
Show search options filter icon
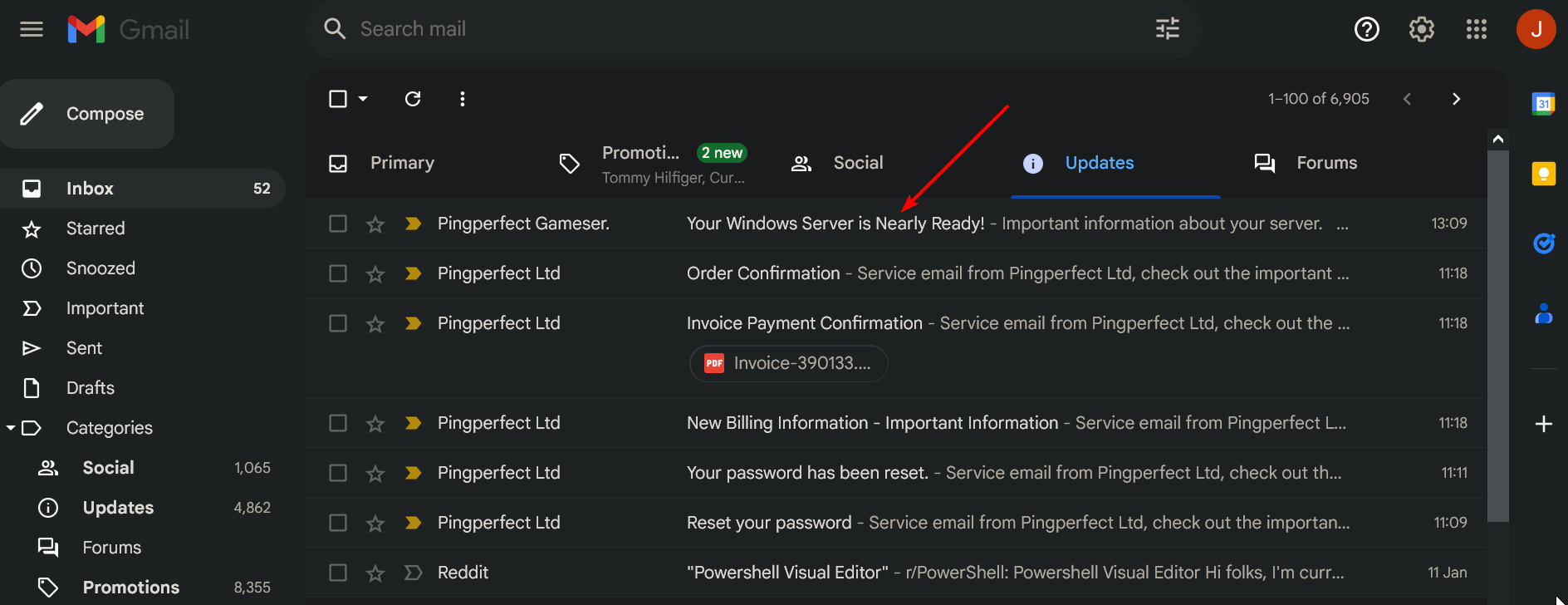tap(1167, 29)
